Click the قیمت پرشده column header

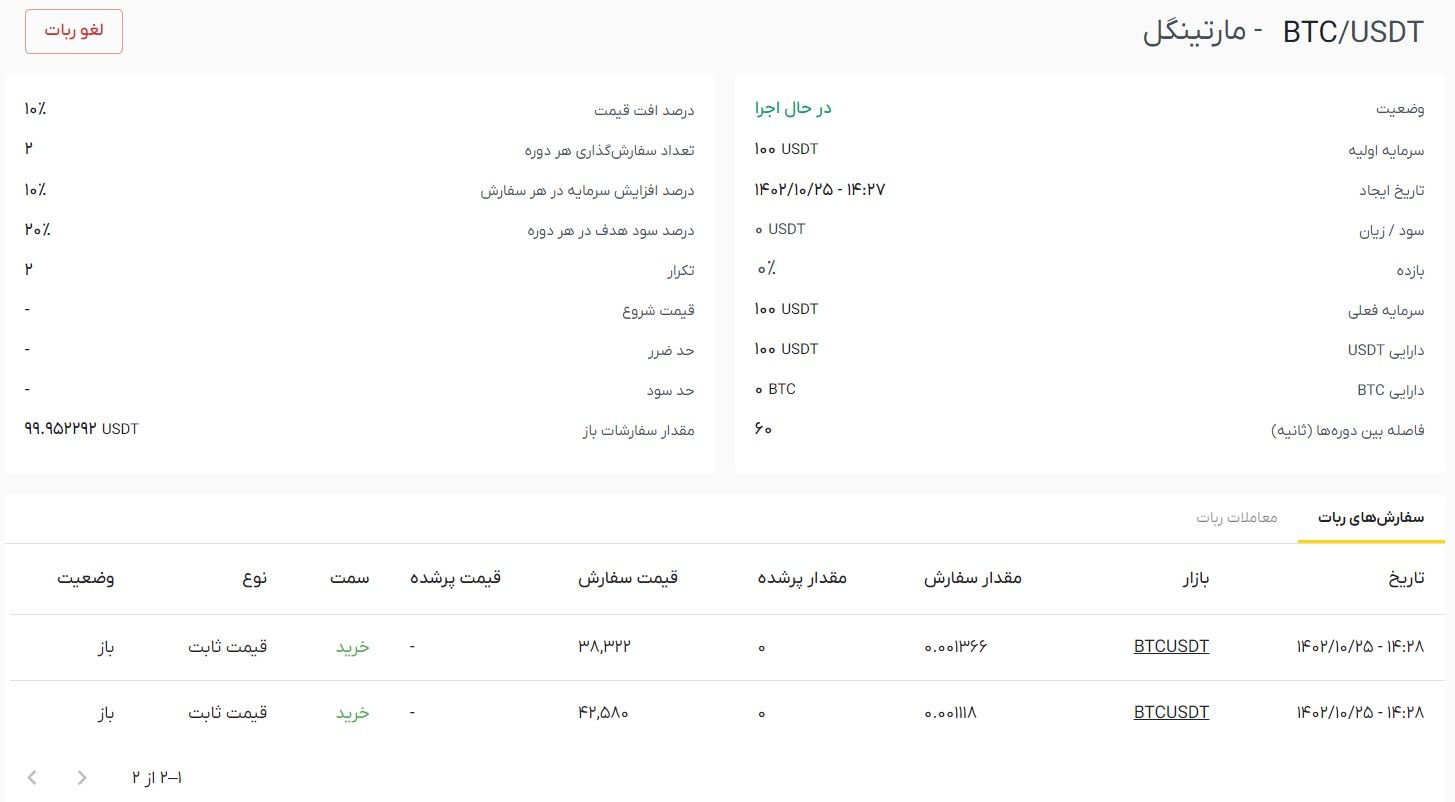coord(455,578)
